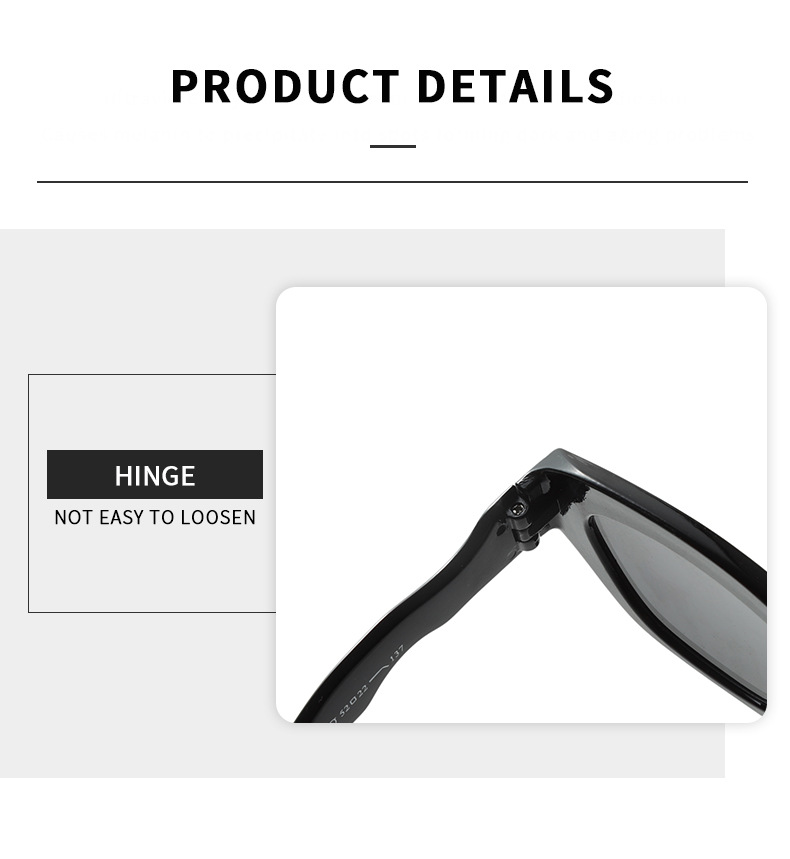Click the NOT EASY TO LOOSEN caption
Screen dimensions: 790x859
155,517
